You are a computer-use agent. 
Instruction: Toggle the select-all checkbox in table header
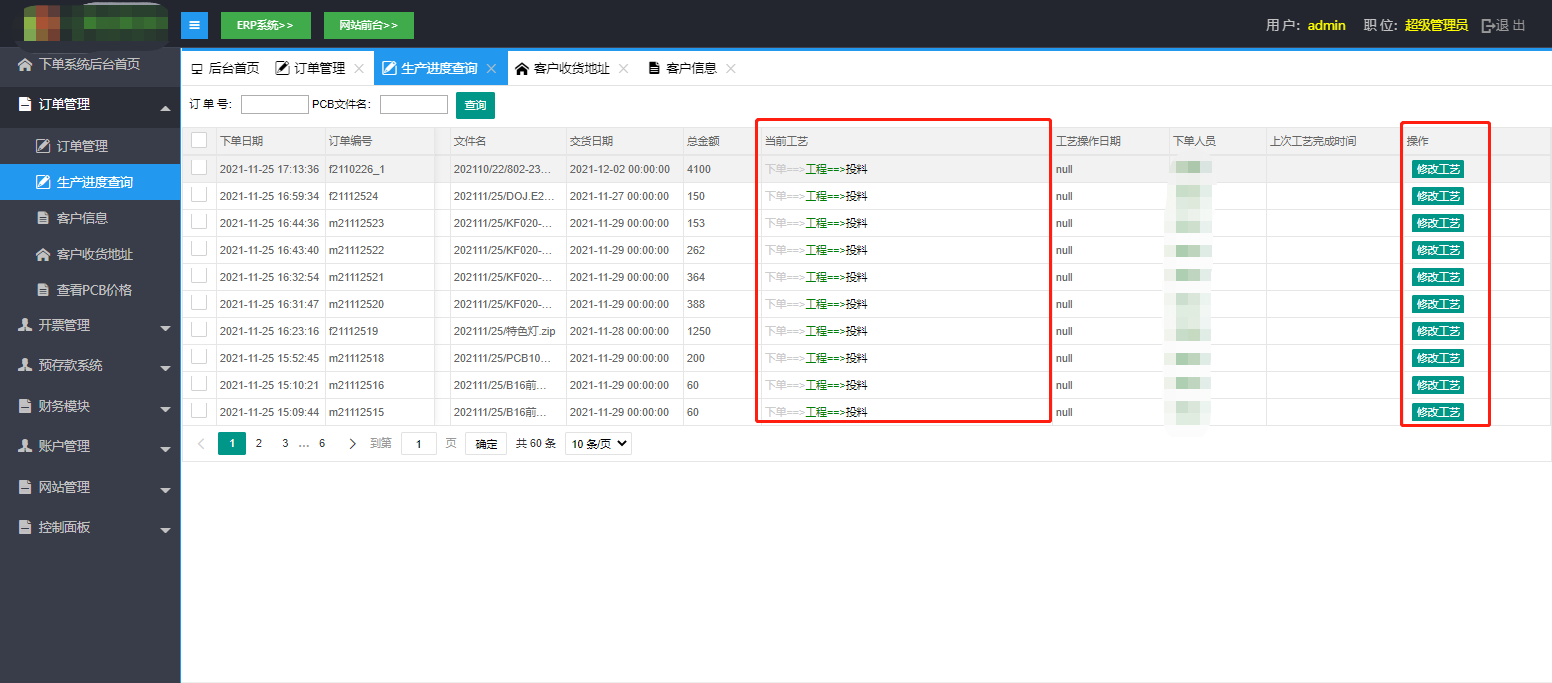(199, 141)
